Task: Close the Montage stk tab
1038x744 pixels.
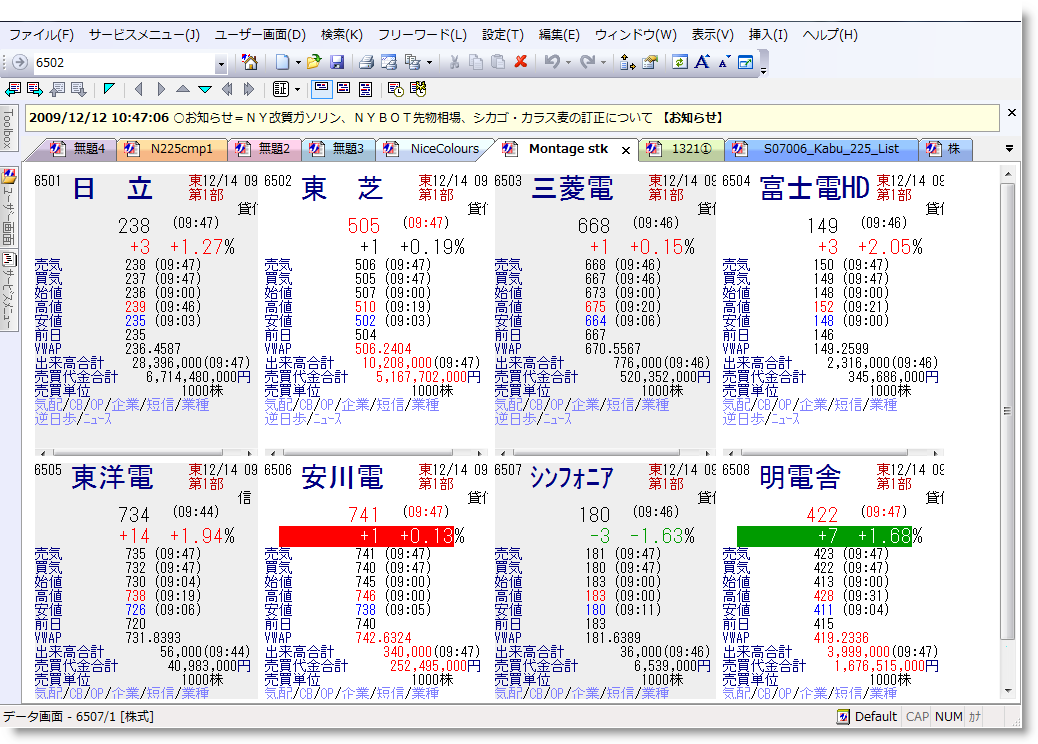Action: tap(626, 150)
